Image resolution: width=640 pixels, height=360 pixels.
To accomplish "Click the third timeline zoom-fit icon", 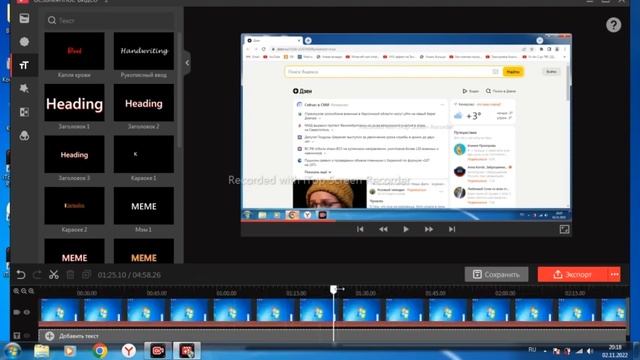I will click(31, 291).
